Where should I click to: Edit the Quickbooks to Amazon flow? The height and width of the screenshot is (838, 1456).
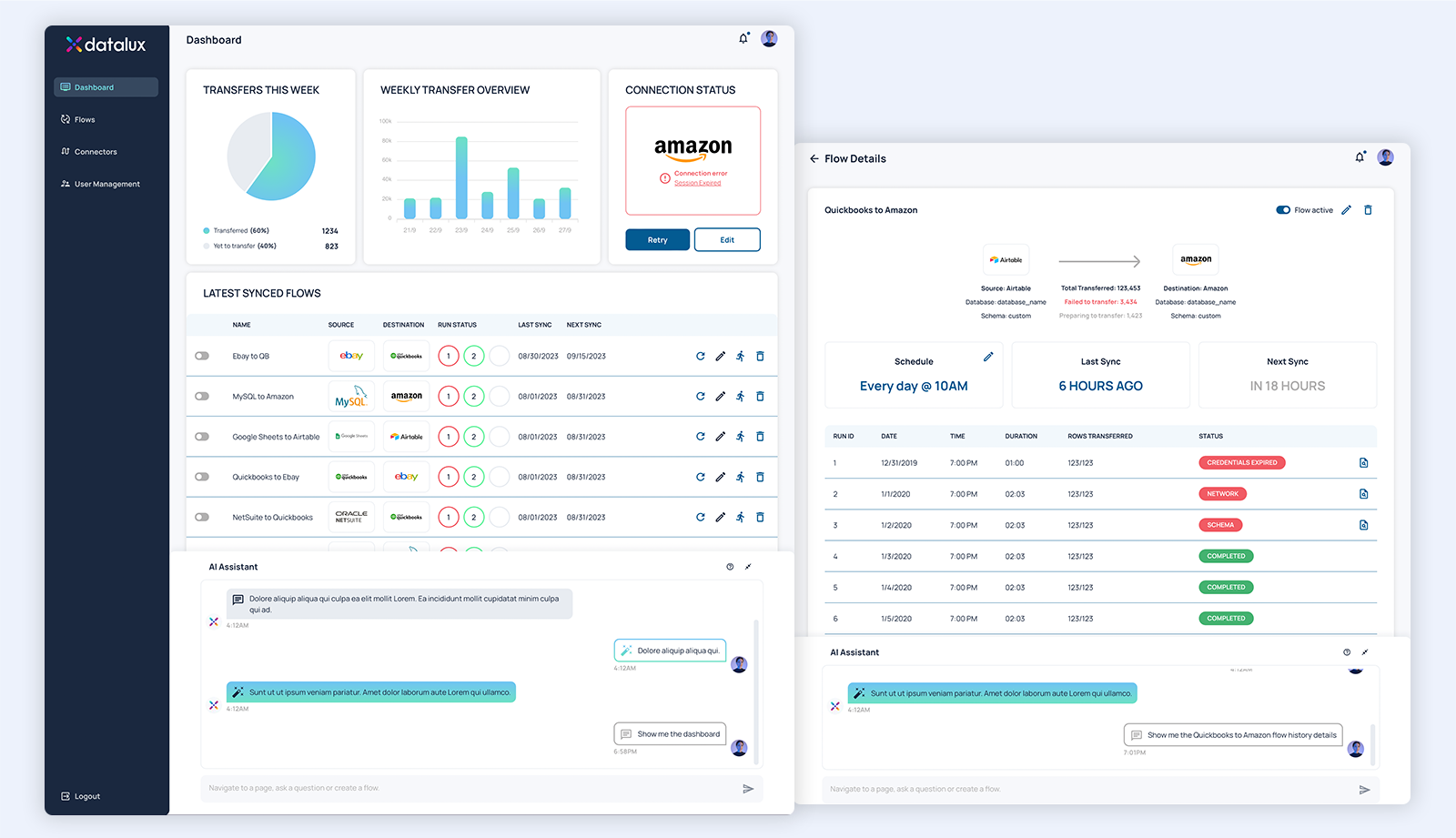pyautogui.click(x=1346, y=210)
